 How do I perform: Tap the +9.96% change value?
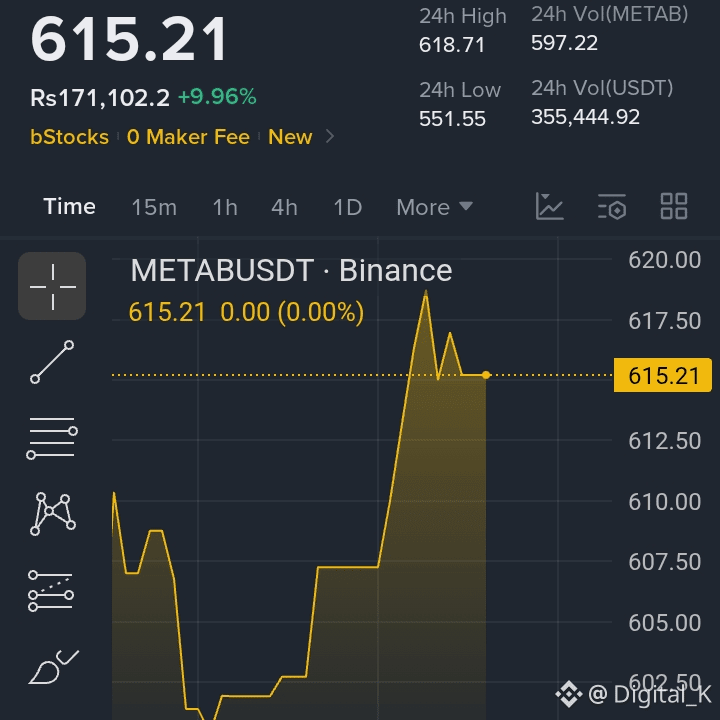tap(217, 97)
